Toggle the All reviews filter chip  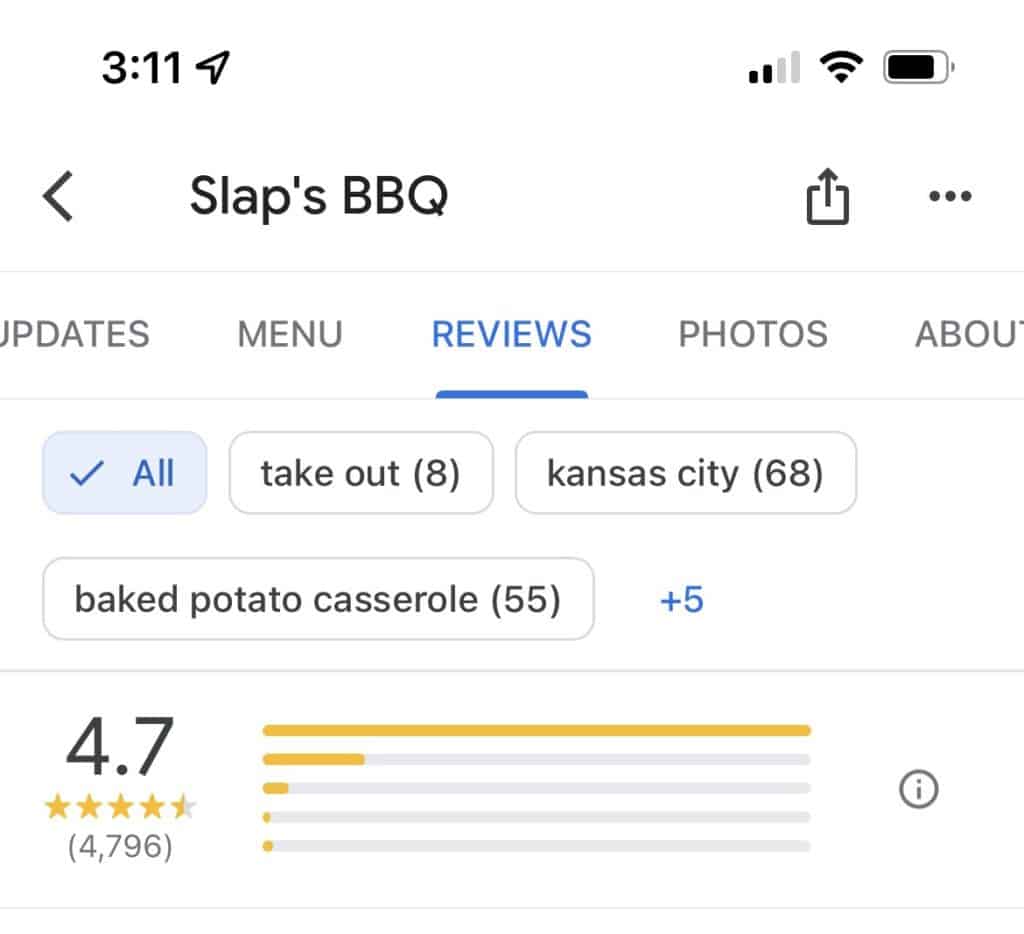pyautogui.click(x=125, y=472)
